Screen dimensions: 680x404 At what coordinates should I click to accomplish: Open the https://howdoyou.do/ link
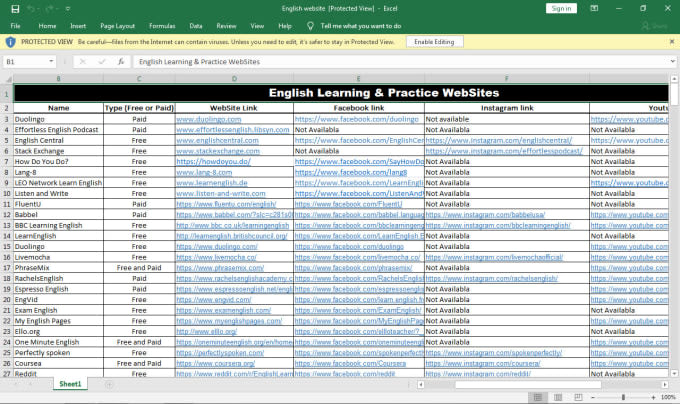pos(213,162)
